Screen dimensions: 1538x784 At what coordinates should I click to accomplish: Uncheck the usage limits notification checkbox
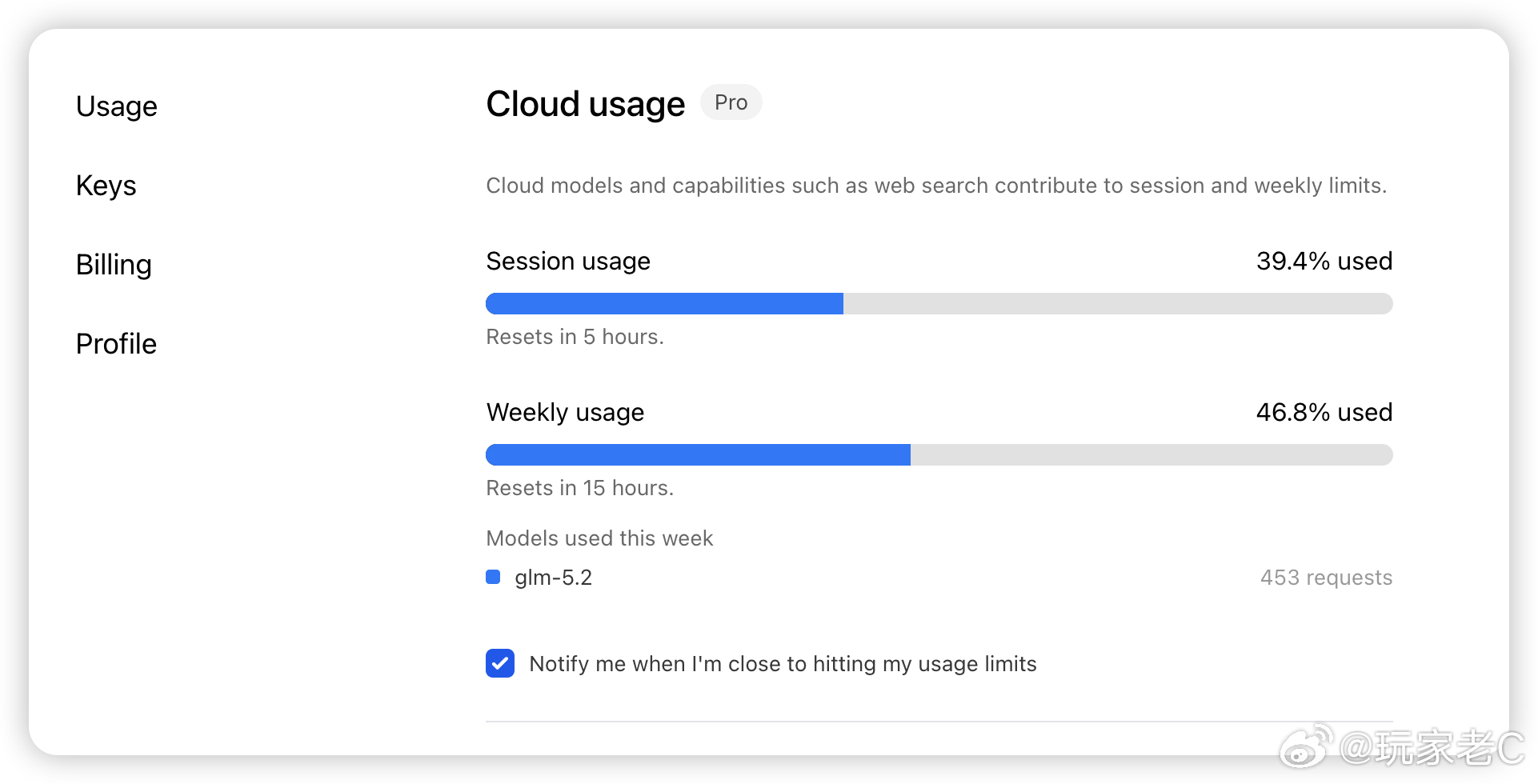tap(500, 663)
